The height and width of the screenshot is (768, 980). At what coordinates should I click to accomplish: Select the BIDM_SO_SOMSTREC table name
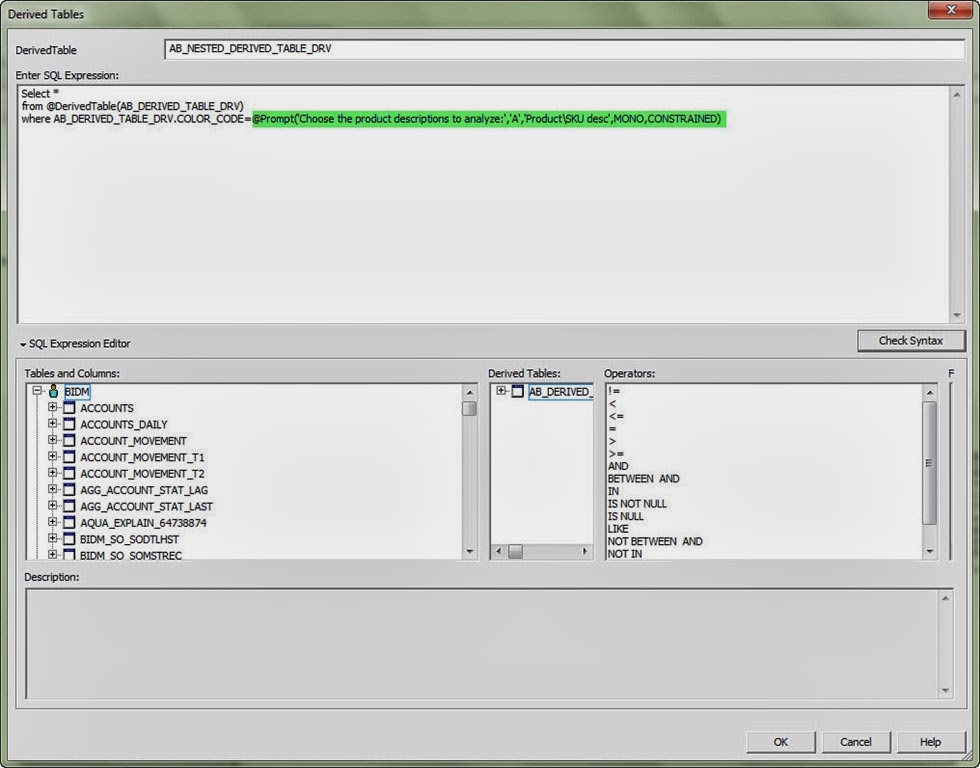click(x=131, y=555)
